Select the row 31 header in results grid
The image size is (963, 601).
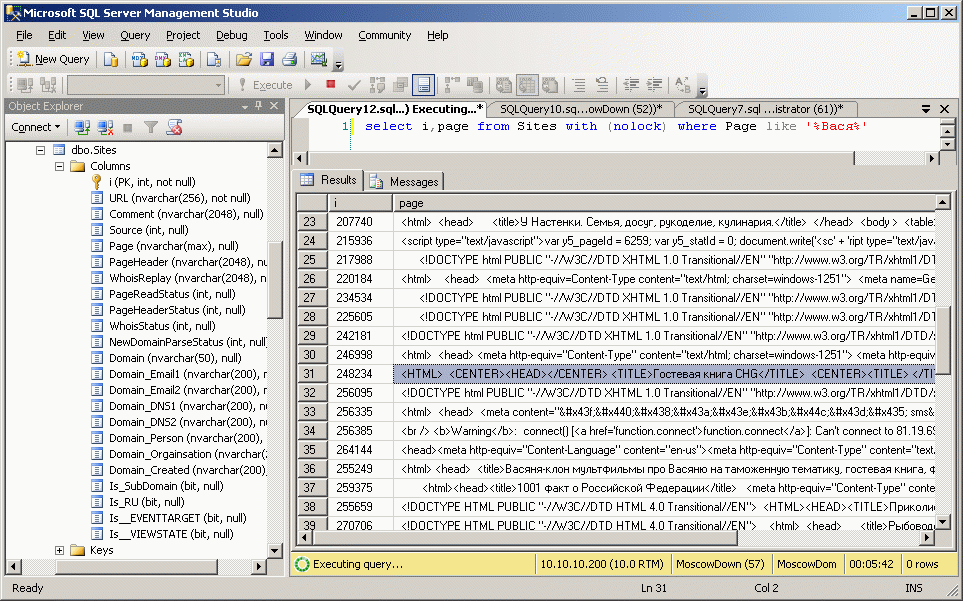point(313,374)
